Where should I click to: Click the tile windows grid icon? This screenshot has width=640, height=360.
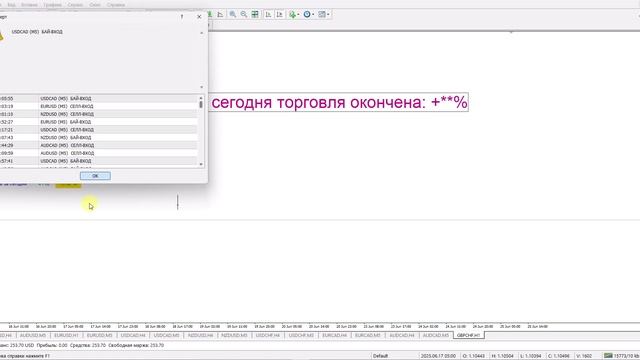[x=255, y=14]
